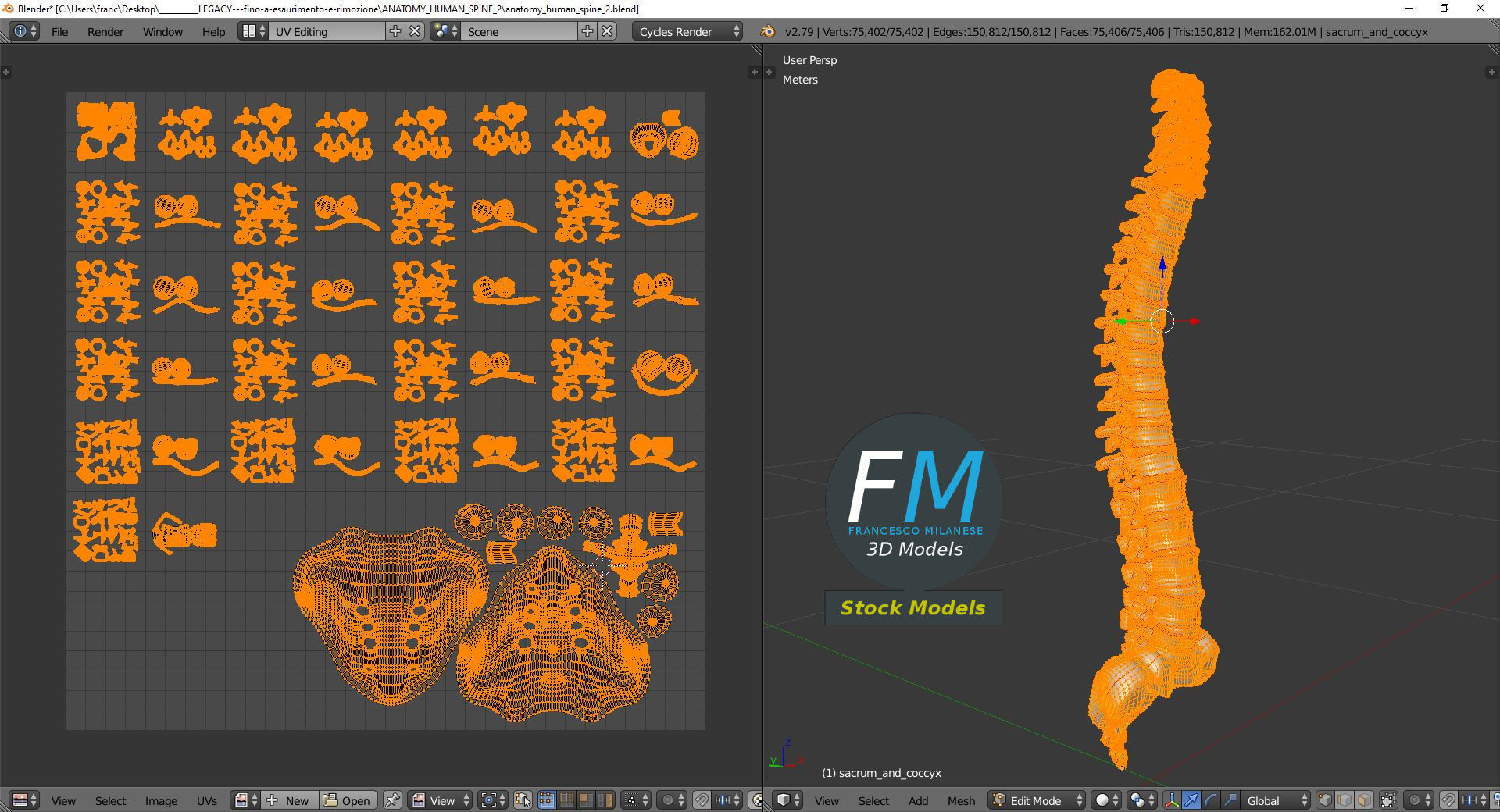Select edge select mode in 3D View

[x=1345, y=800]
